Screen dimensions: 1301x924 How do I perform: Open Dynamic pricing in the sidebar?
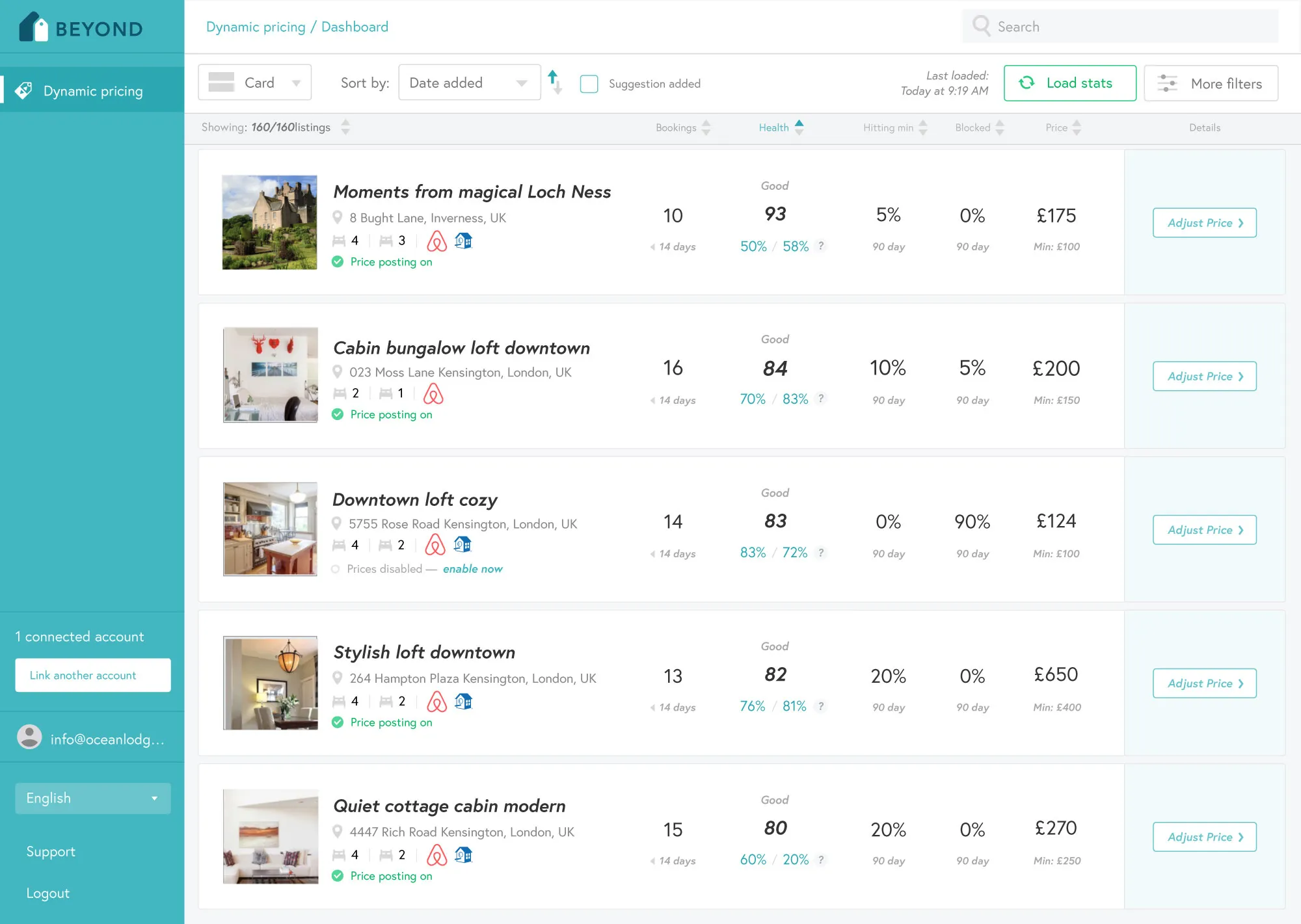coord(92,91)
